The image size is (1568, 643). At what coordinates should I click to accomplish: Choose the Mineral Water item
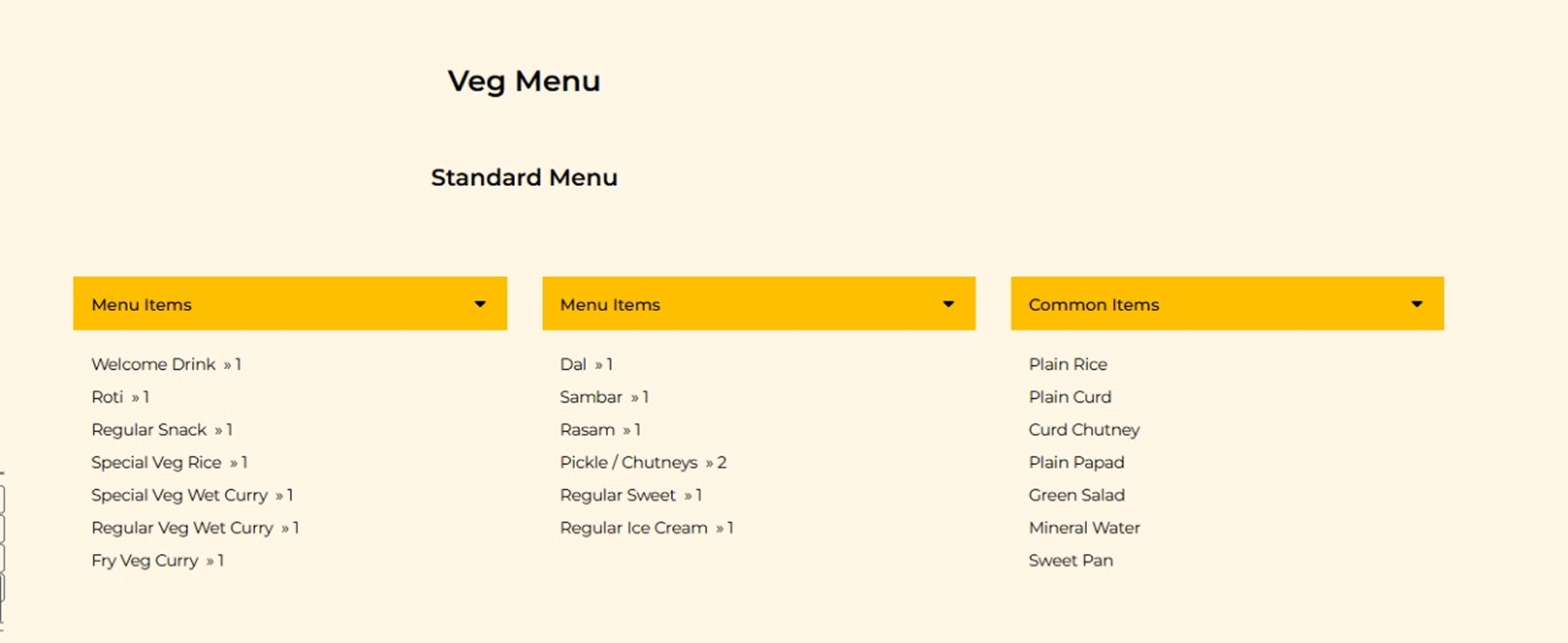click(x=1084, y=528)
